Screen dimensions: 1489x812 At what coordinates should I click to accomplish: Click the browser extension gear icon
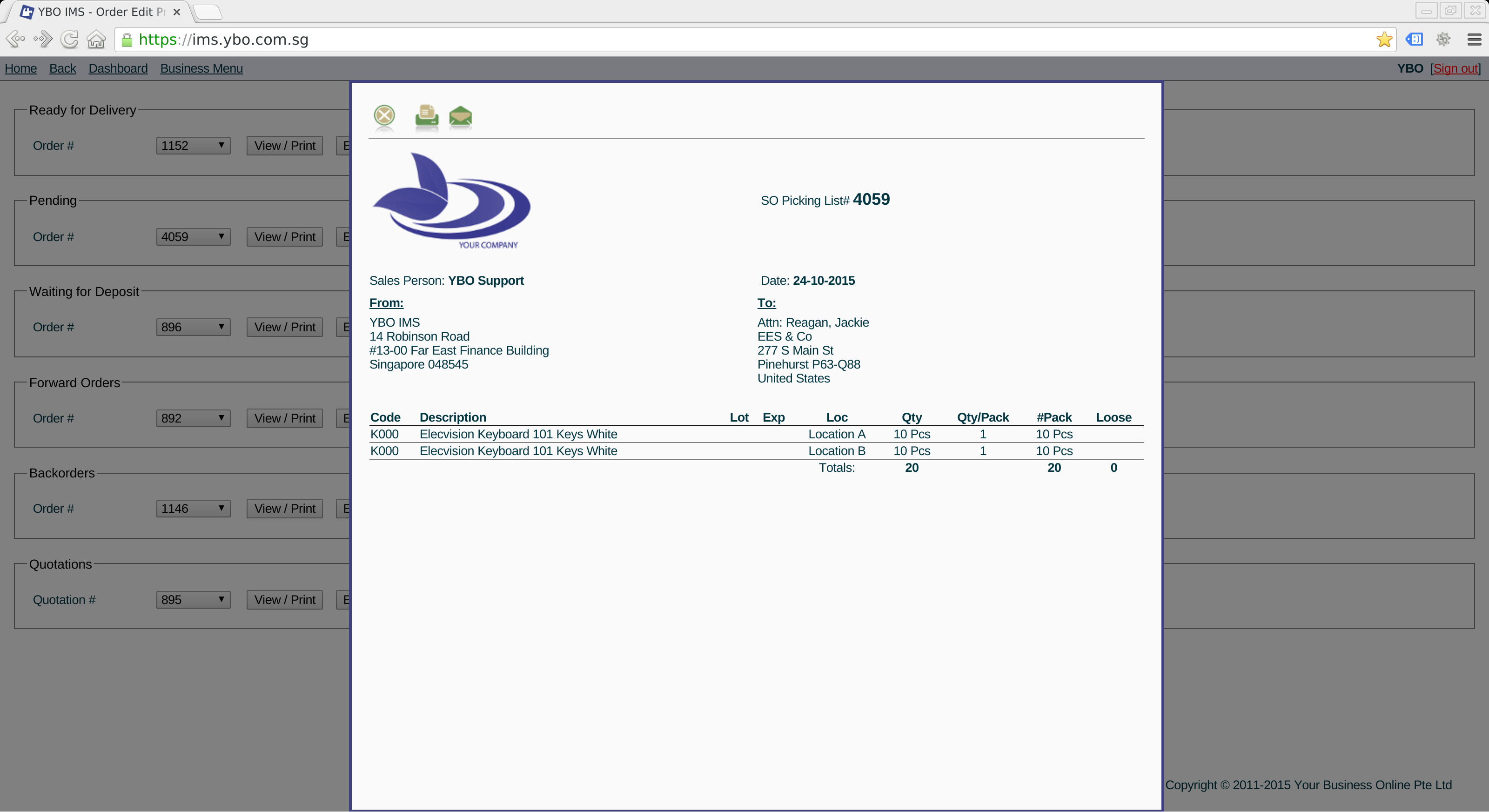point(1443,39)
